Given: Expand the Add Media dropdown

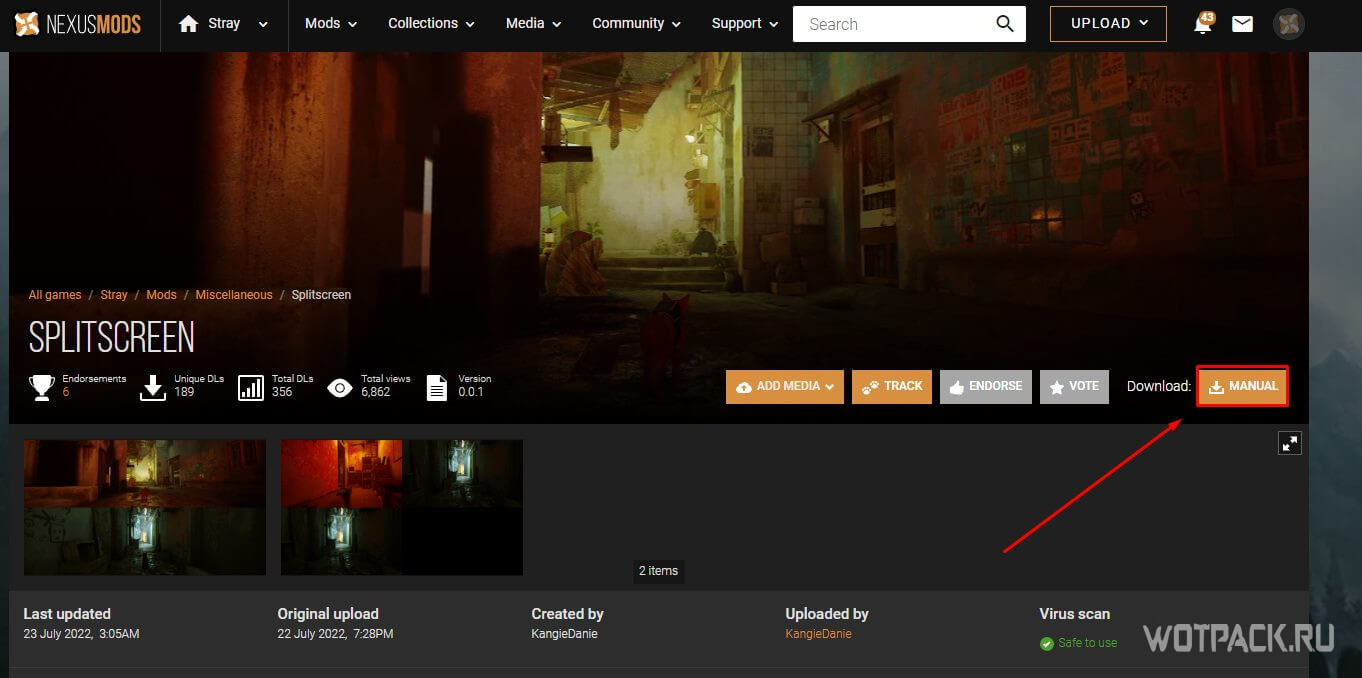Looking at the screenshot, I should pyautogui.click(x=785, y=386).
